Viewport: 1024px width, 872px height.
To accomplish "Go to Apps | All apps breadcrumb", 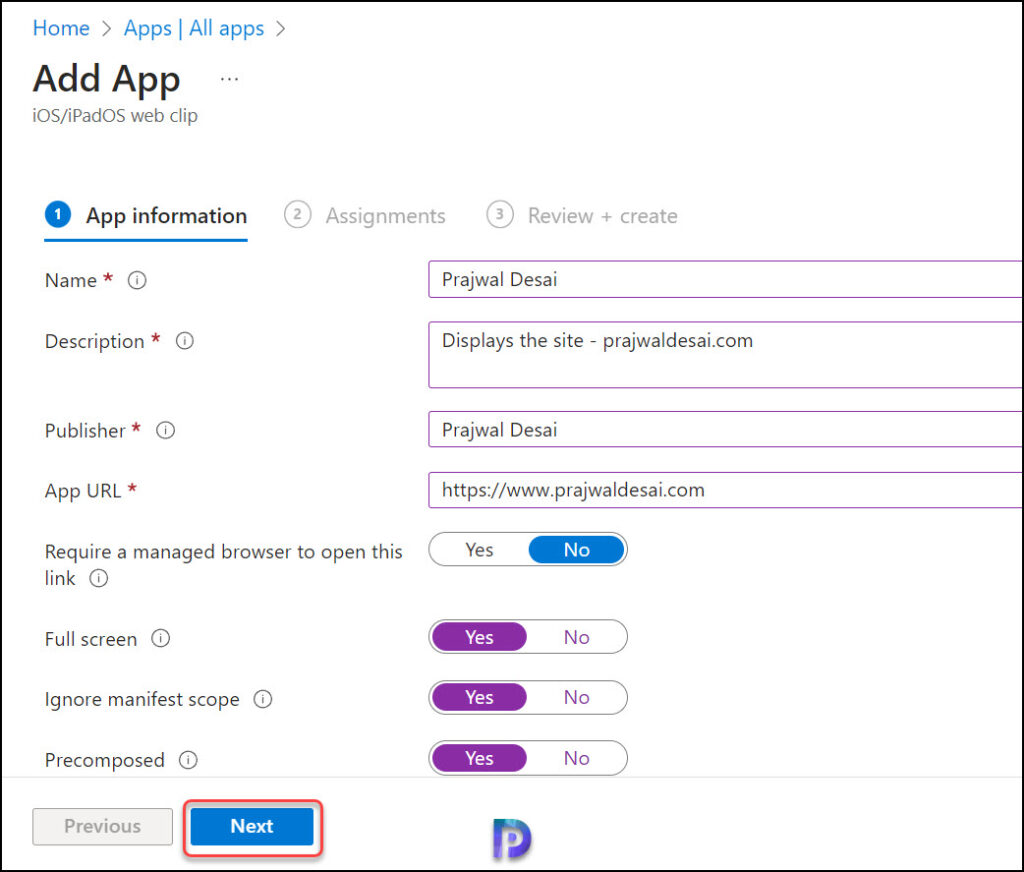I will [x=194, y=28].
